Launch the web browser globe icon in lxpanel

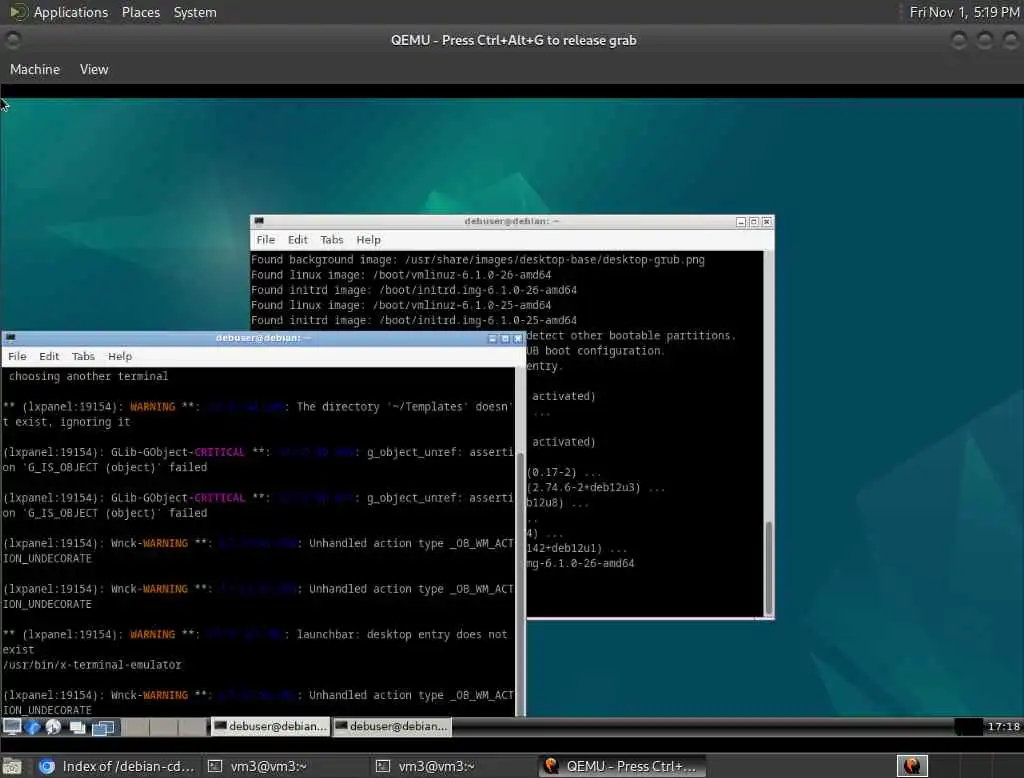point(54,726)
